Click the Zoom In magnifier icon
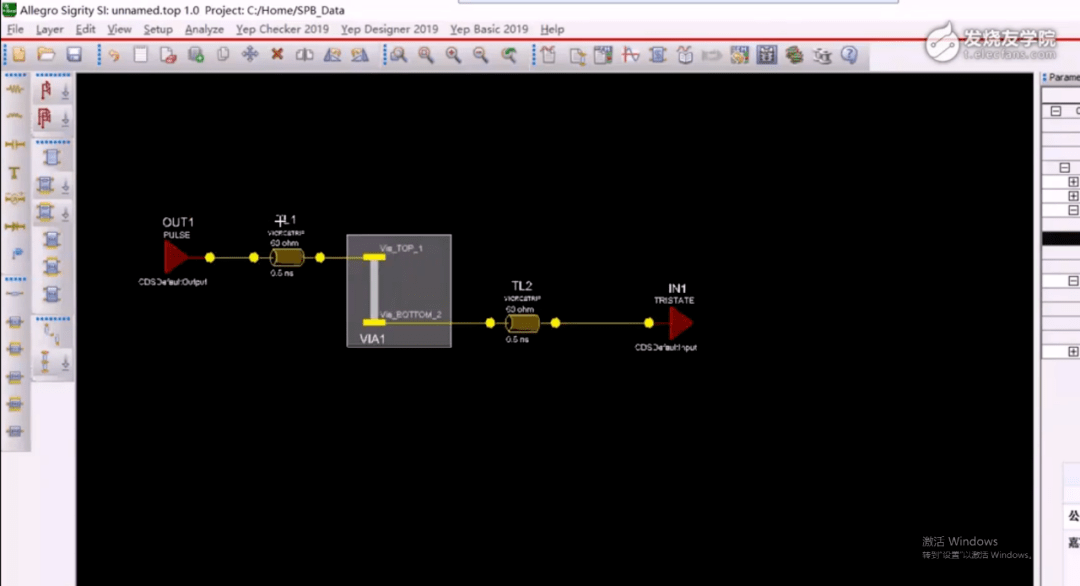The width and height of the screenshot is (1080, 586). click(453, 54)
